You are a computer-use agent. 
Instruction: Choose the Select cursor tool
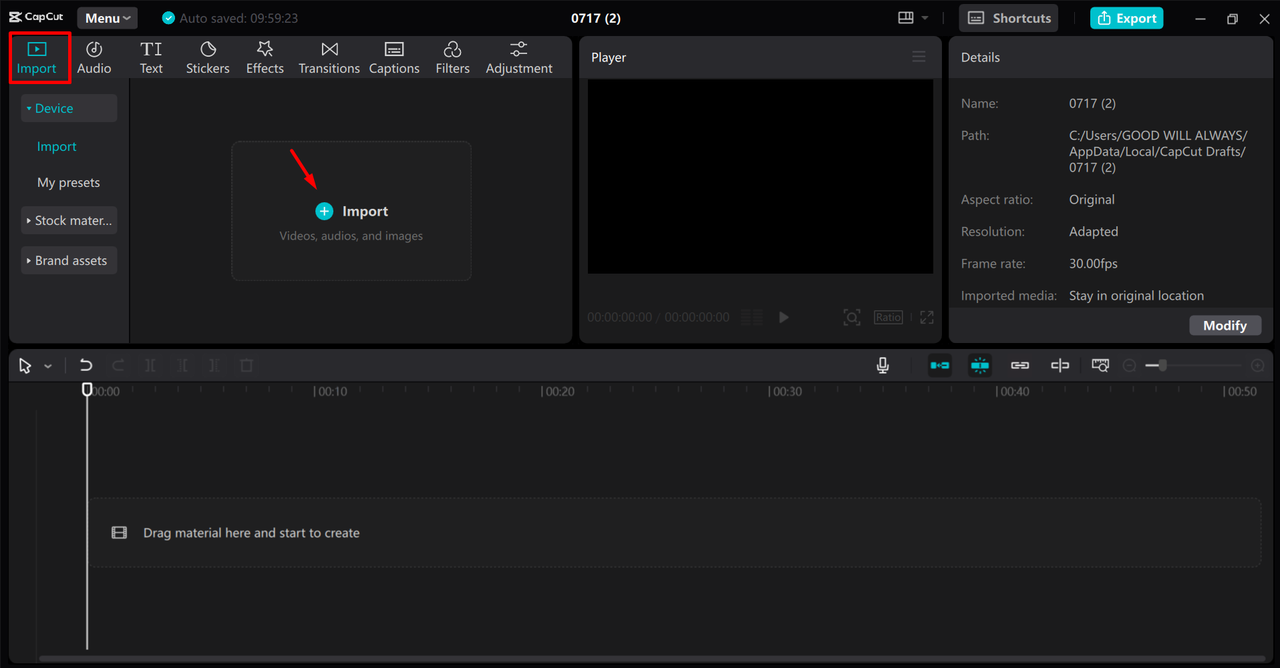click(x=25, y=366)
